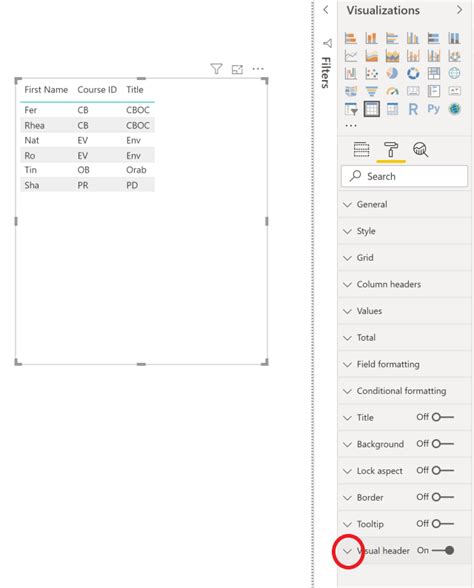Select the treemap visual
Screen dimensions: 474x588
tap(434, 74)
